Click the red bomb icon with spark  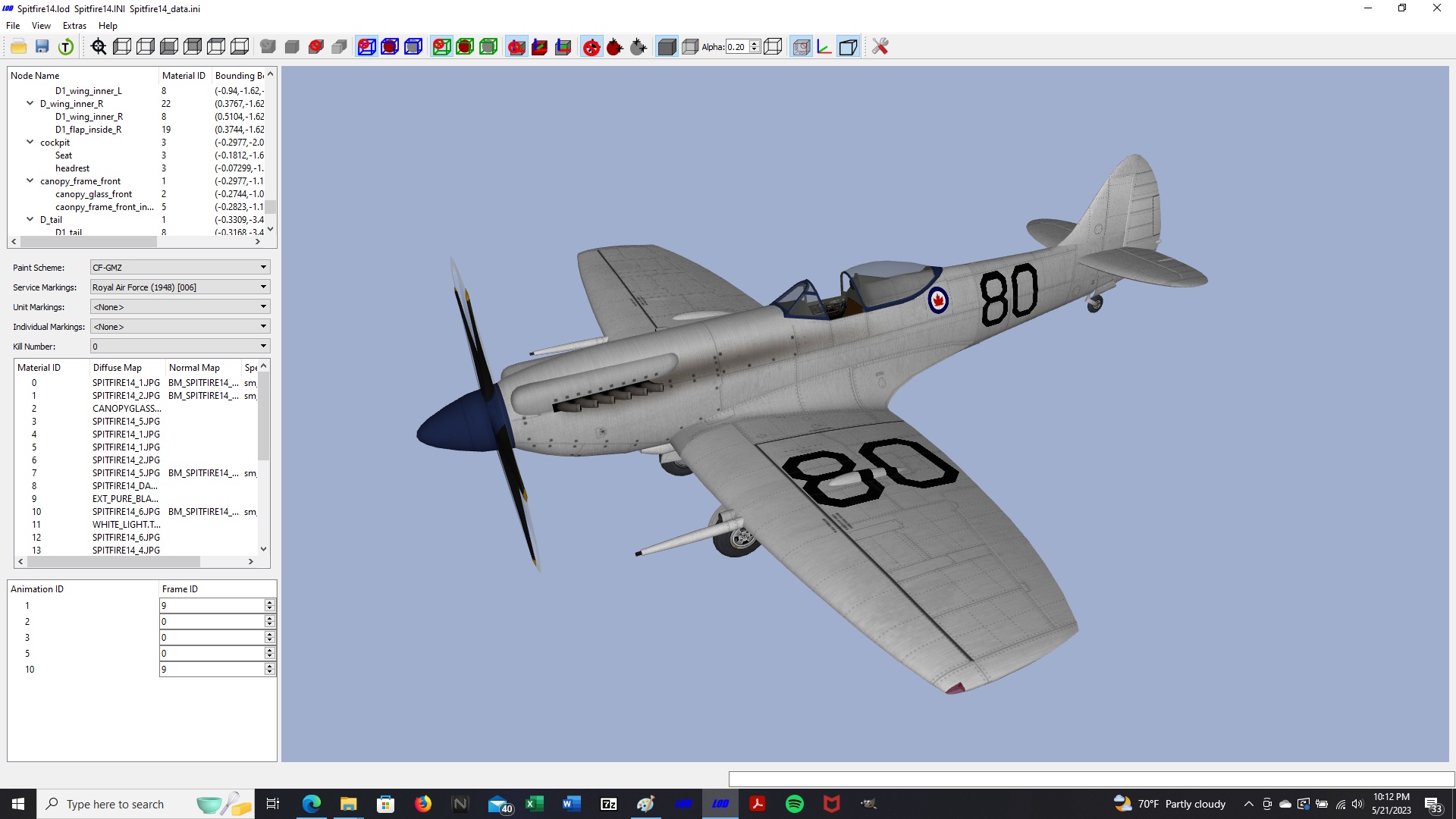(x=615, y=47)
